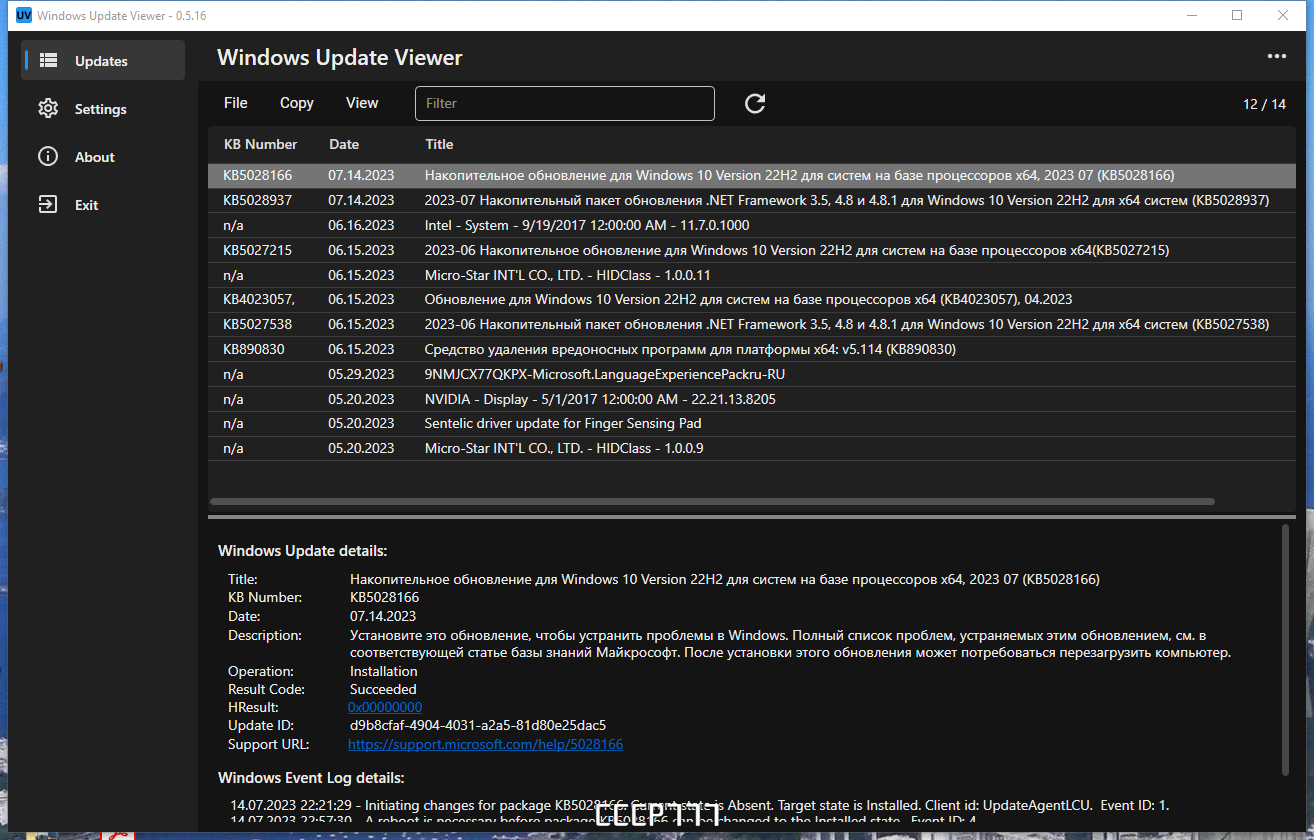Select the KB5028937 .NET Framework update row
This screenshot has width=1314, height=840.
tap(752, 200)
